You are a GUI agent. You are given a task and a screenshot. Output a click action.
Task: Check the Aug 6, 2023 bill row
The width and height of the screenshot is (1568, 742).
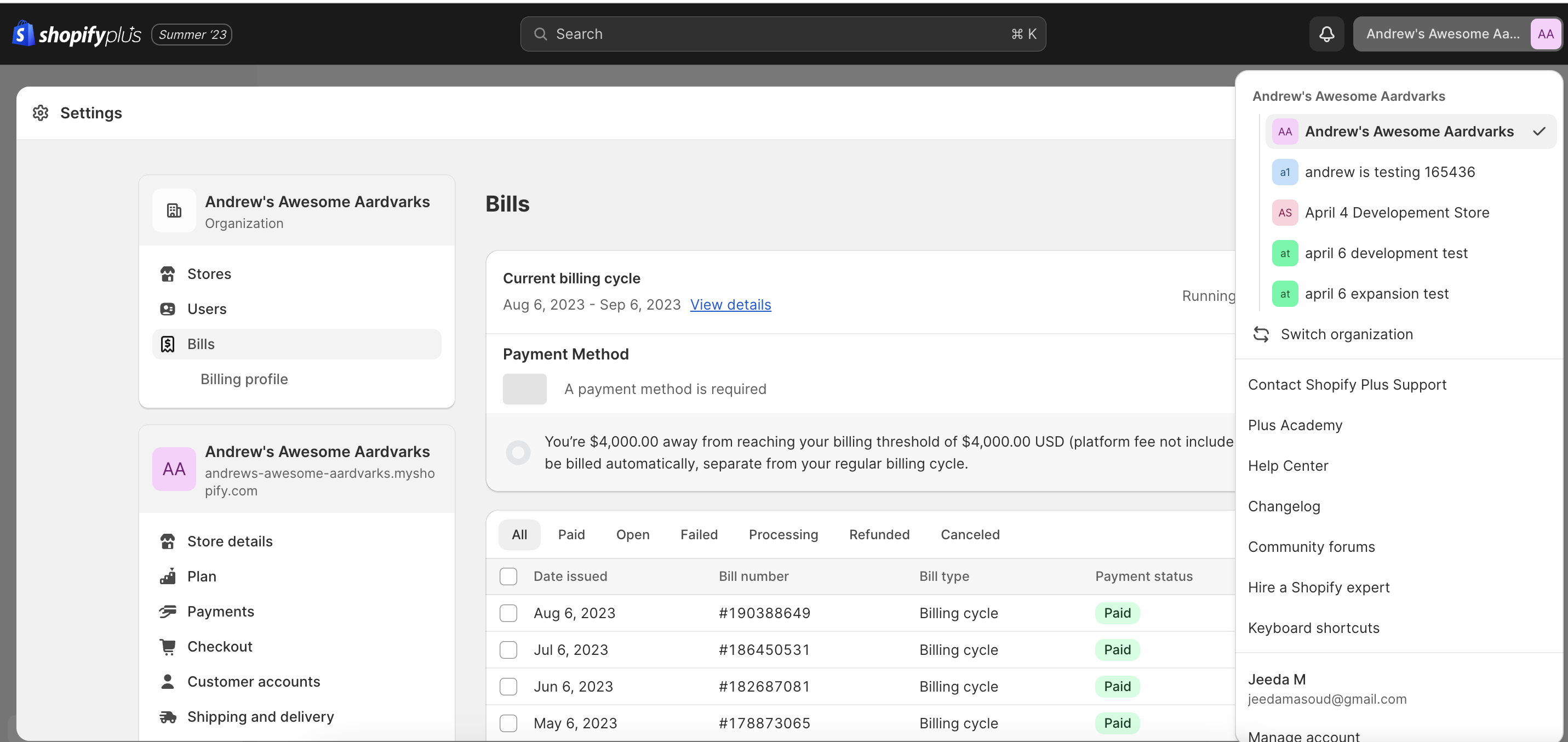pos(508,613)
